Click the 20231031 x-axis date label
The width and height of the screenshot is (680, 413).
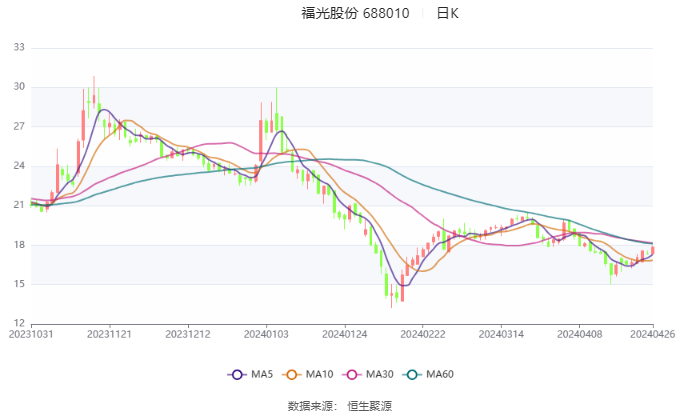click(31, 334)
